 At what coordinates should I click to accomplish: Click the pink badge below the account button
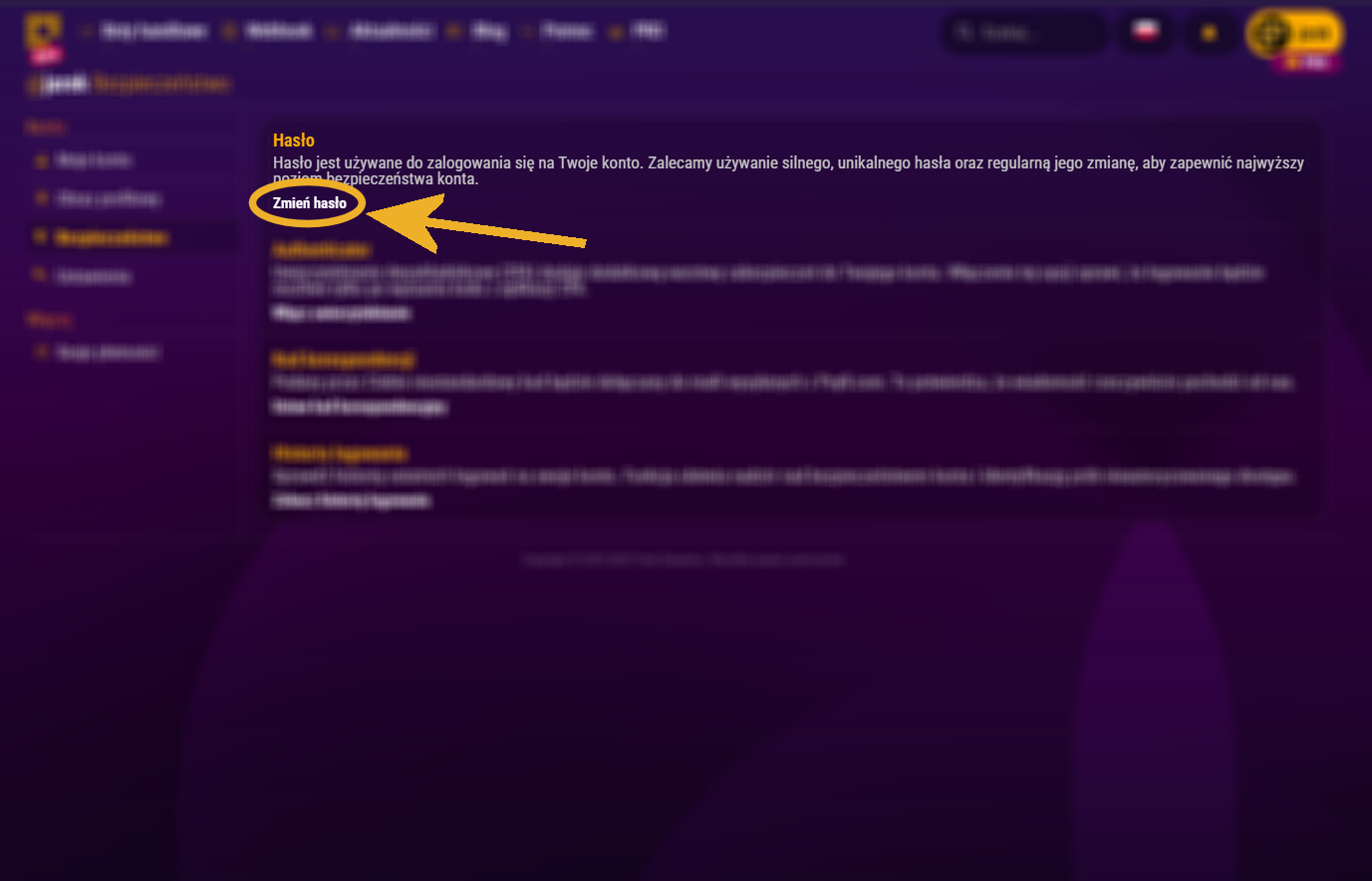[1306, 62]
